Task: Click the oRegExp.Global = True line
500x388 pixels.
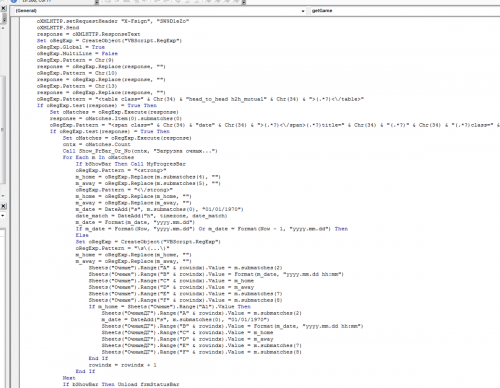Action: [71, 47]
